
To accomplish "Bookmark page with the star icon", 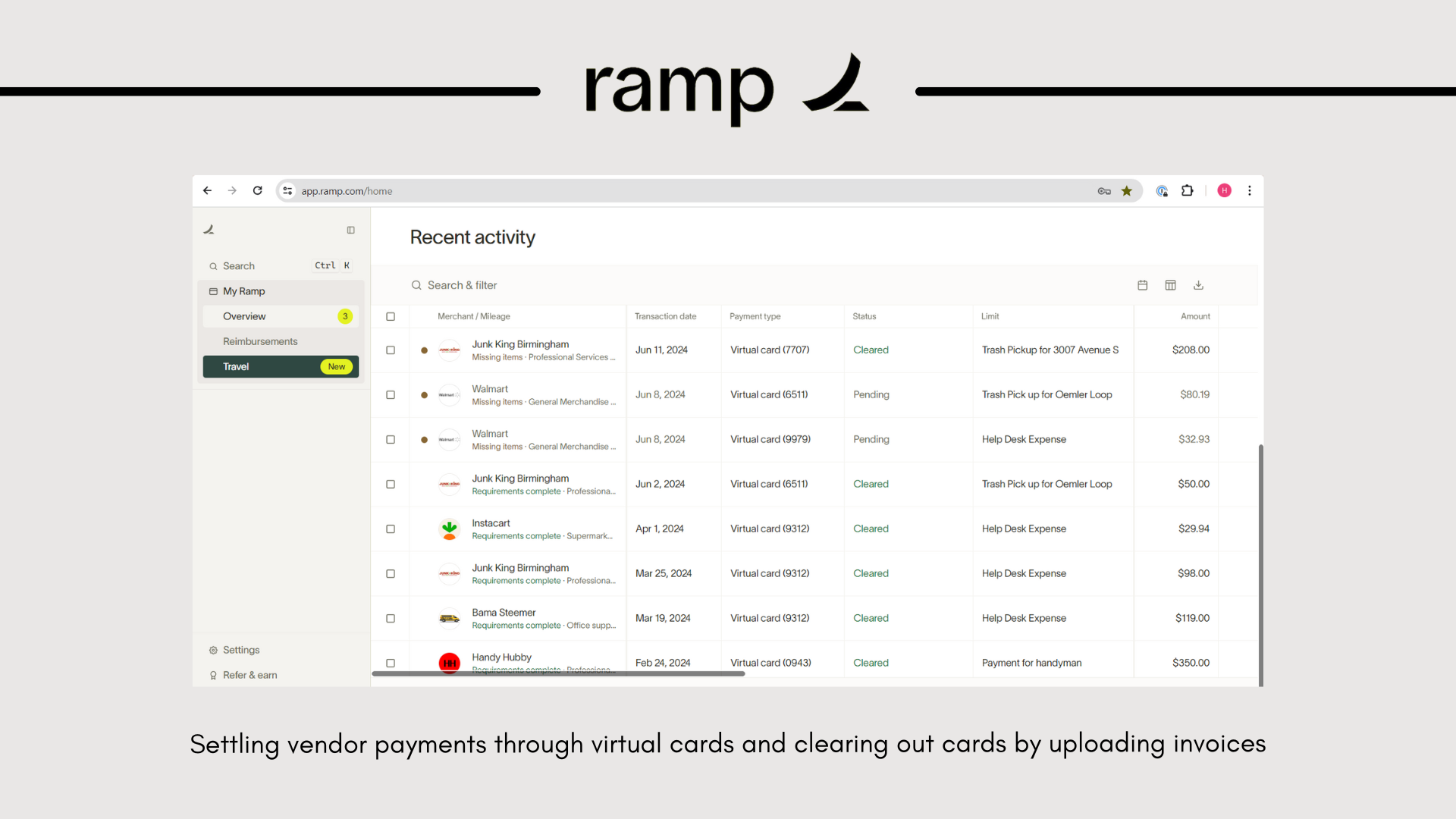I will pos(1127,191).
